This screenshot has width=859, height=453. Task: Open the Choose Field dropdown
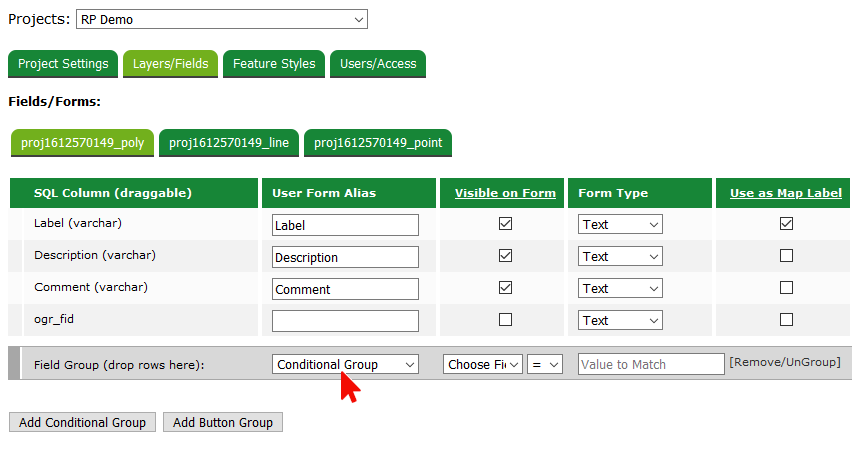tap(483, 365)
